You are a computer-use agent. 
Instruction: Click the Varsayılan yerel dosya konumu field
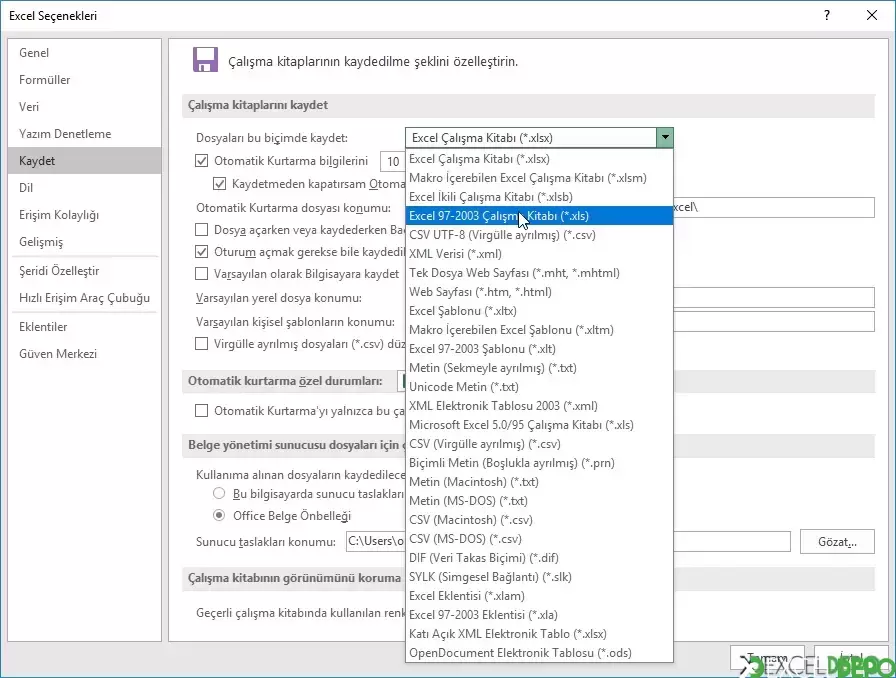coord(774,297)
